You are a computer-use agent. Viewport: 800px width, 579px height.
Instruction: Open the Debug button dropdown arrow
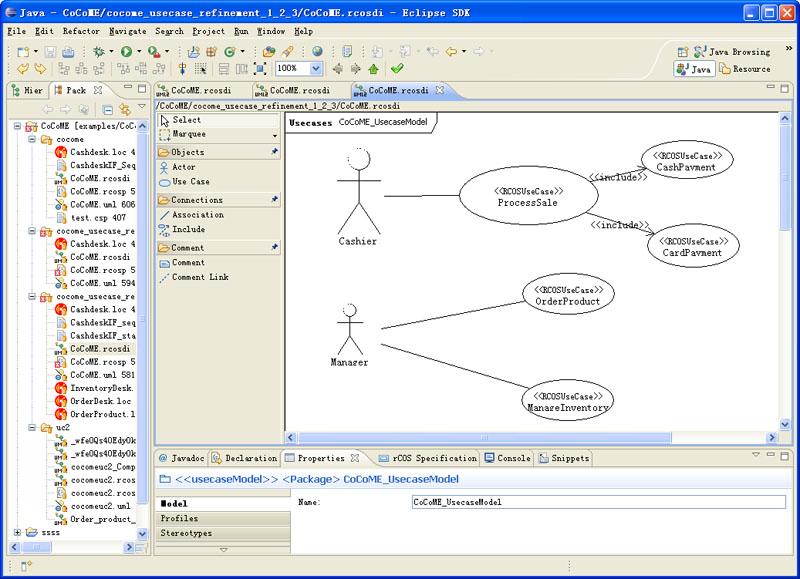(x=111, y=52)
